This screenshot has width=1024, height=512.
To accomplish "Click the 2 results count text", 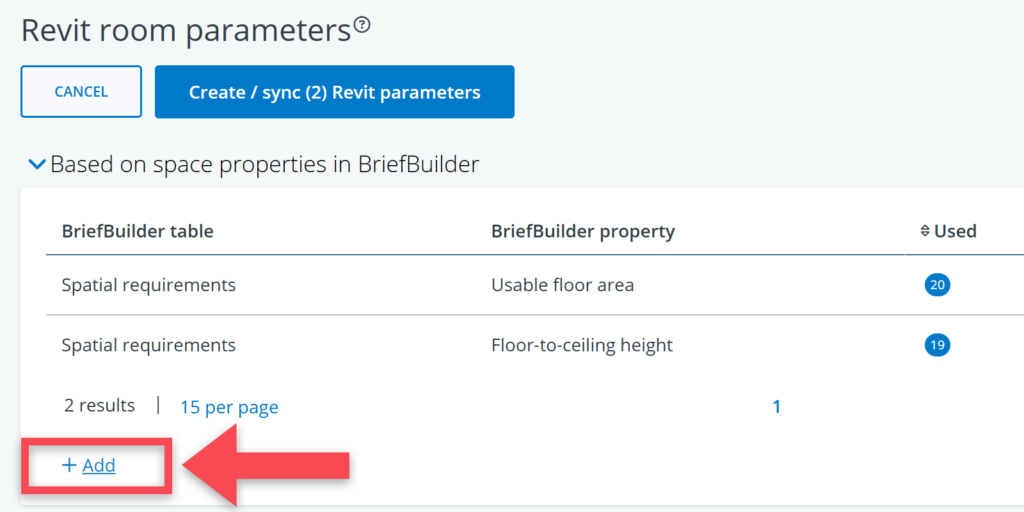I will [99, 405].
